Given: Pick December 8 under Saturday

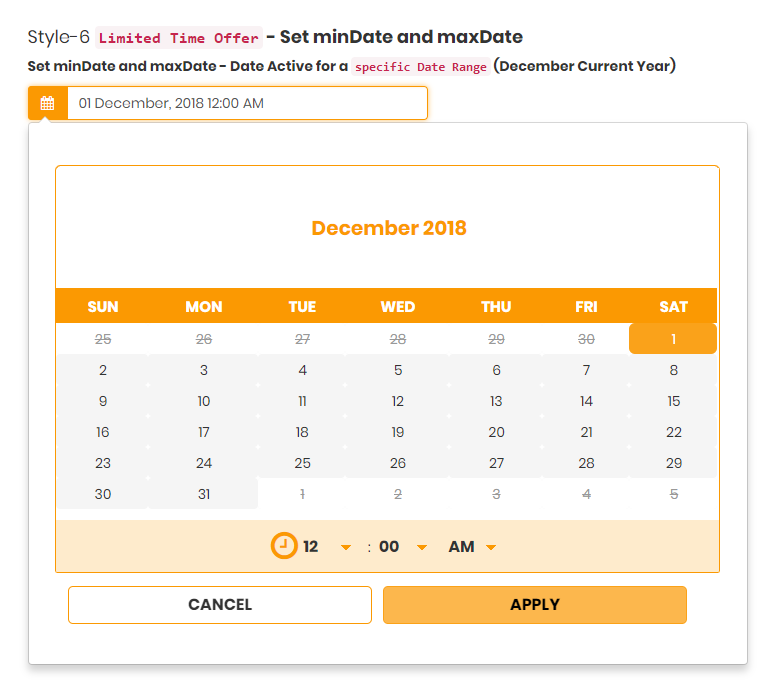Looking at the screenshot, I should (673, 370).
